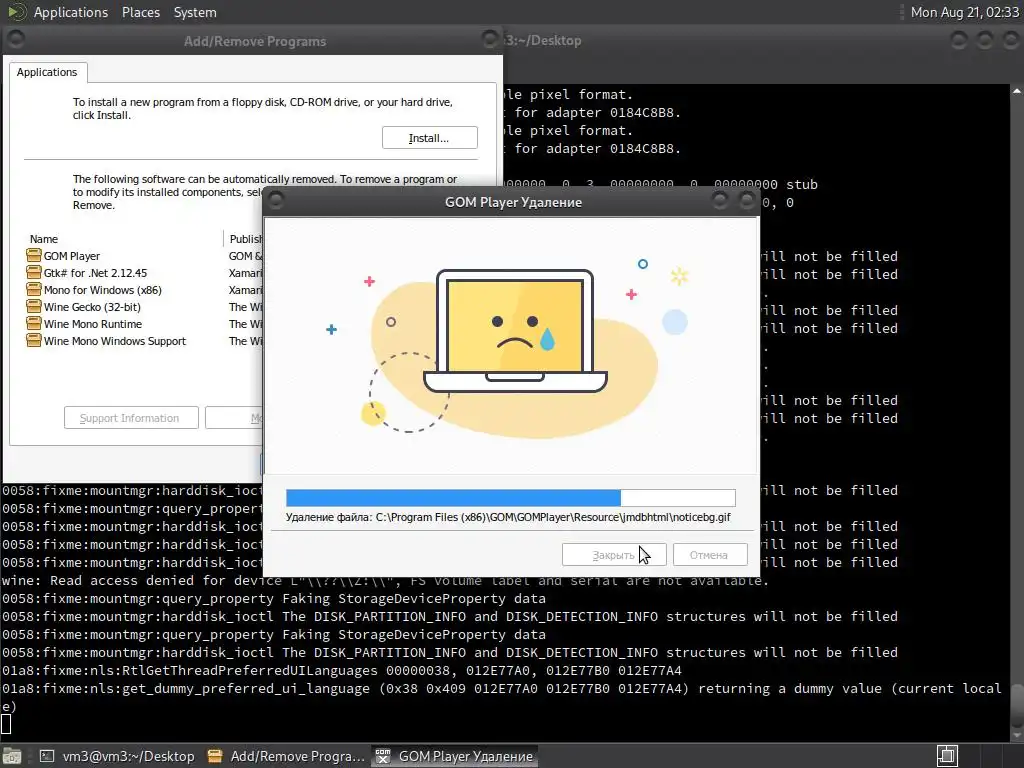Select Wine Gecko (32-bit) row text
The height and width of the screenshot is (768, 1024).
[92, 307]
